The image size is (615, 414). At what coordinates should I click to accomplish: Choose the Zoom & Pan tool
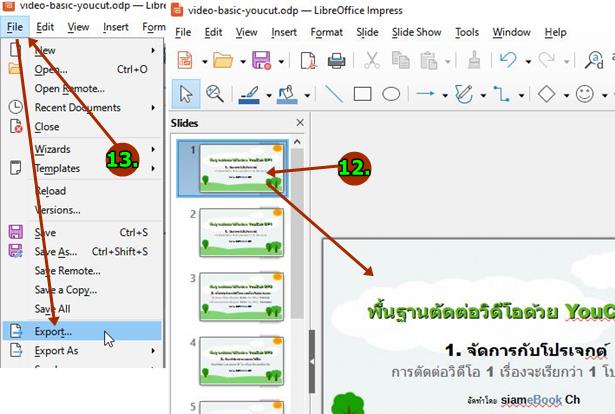tap(215, 94)
